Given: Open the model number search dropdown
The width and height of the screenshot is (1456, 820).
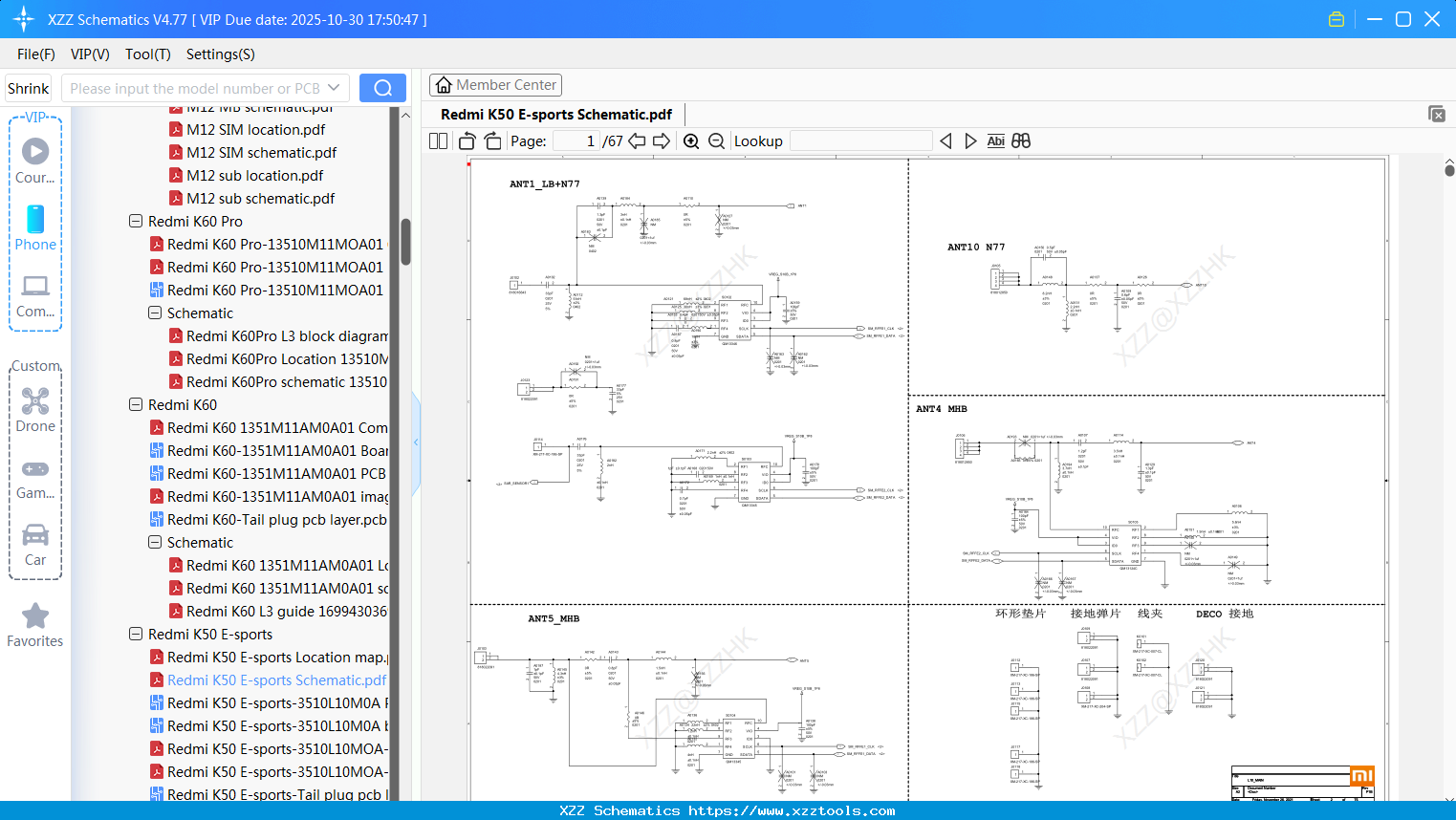Looking at the screenshot, I should tap(332, 87).
